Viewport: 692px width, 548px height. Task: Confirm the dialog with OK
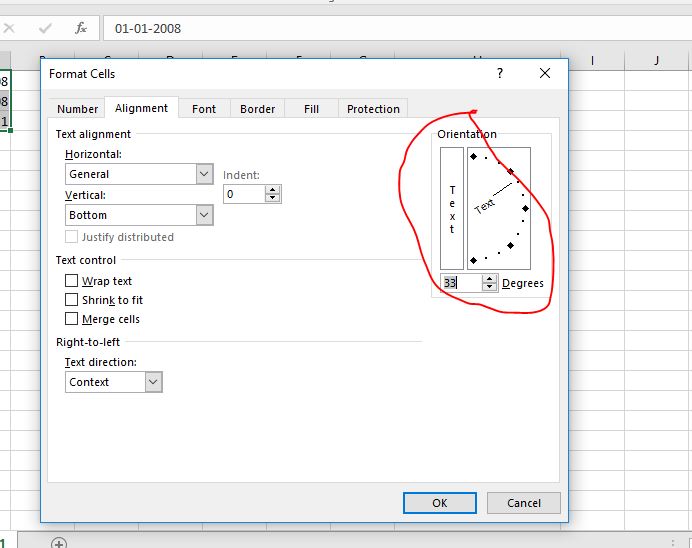440,503
